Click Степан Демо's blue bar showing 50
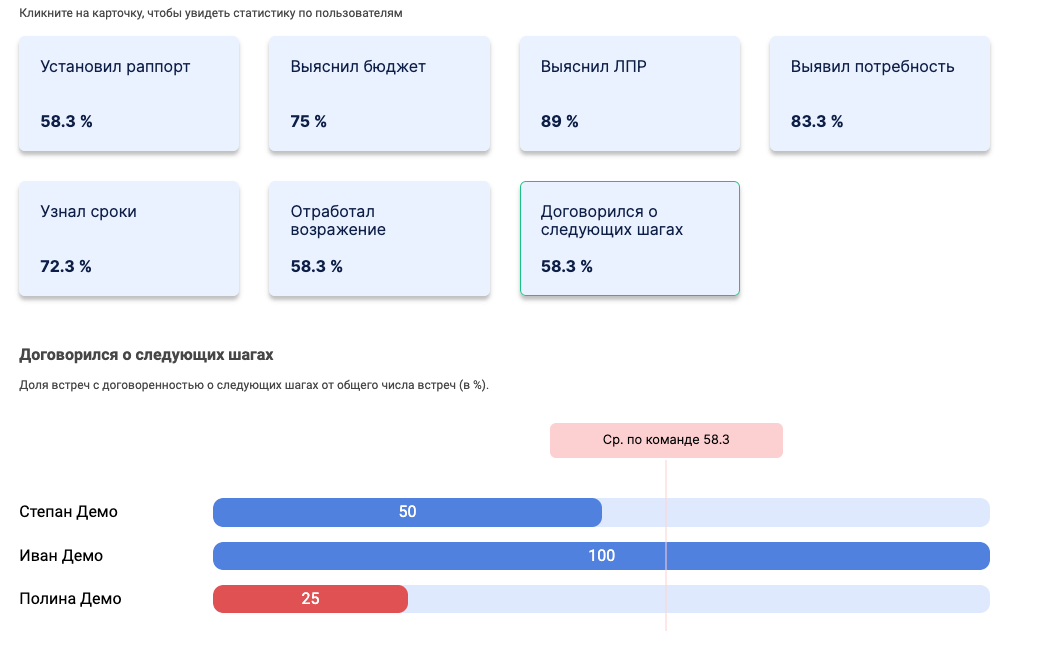Viewport: 1043px width, 659px height. click(407, 512)
